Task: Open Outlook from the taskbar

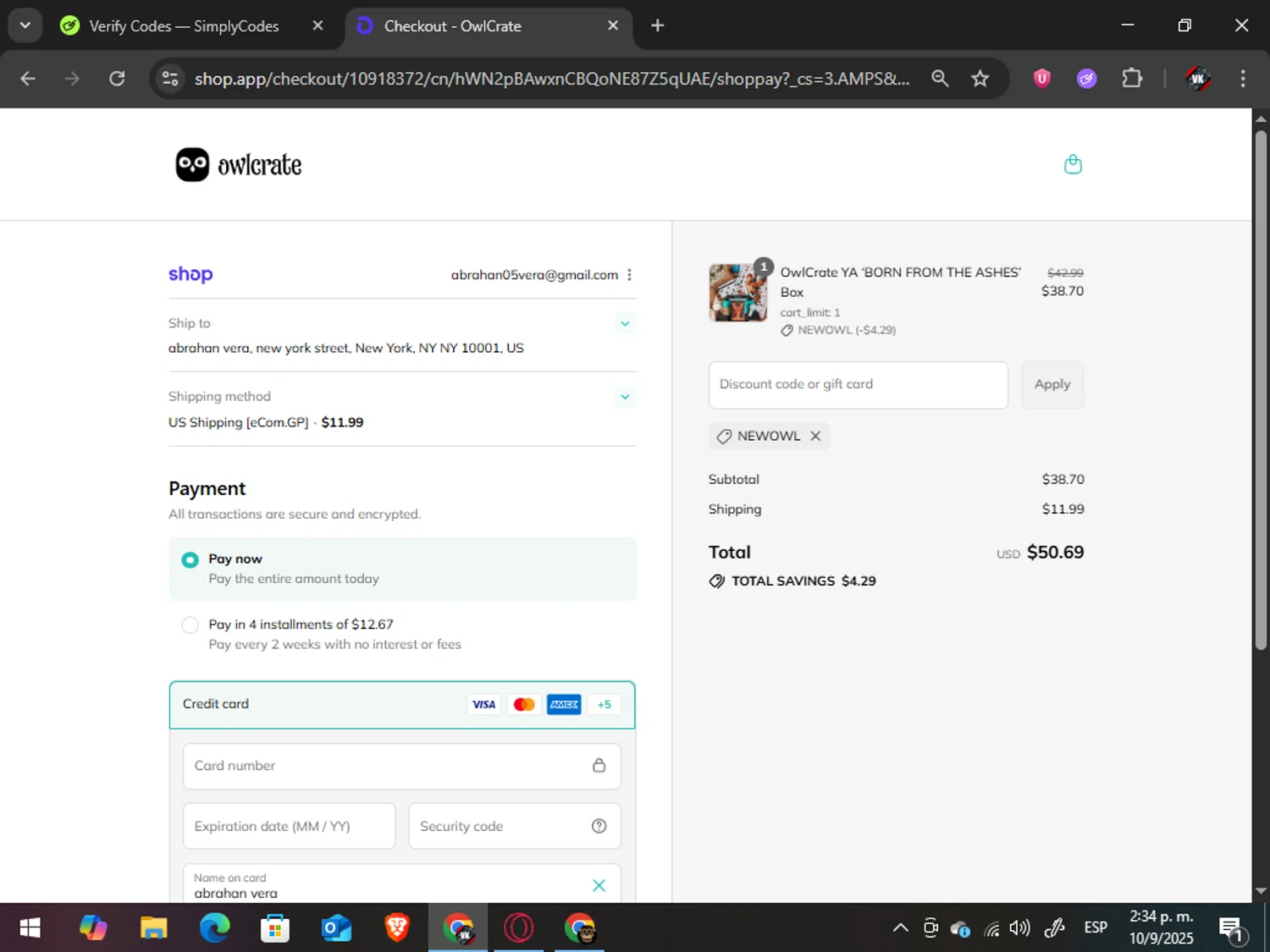Action: [336, 928]
